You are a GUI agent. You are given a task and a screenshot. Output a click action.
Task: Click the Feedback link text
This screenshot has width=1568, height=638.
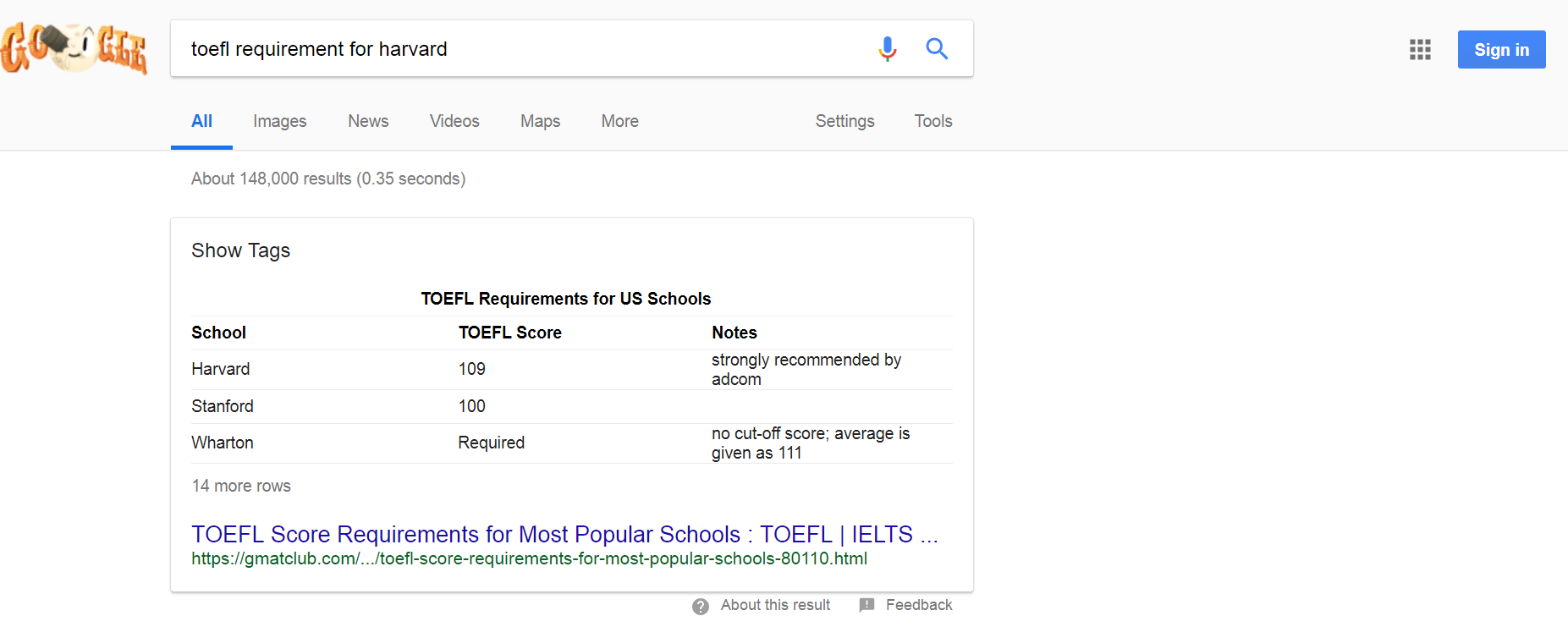(x=919, y=605)
